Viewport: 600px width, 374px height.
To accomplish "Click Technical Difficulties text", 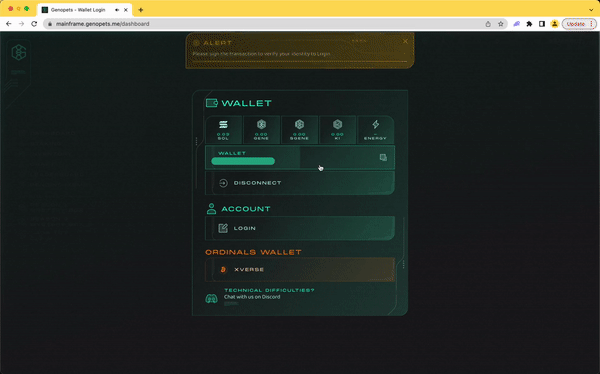I will coord(269,290).
